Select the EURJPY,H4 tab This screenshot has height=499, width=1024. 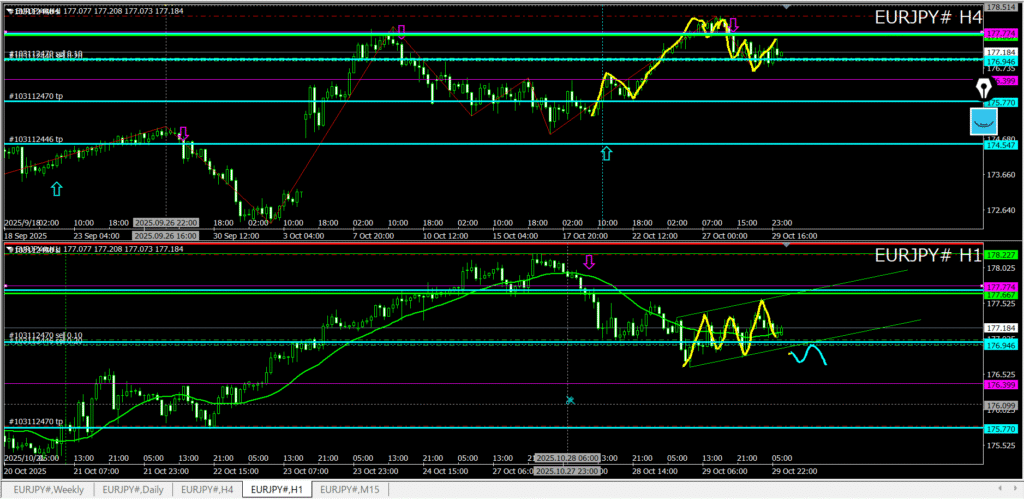click(x=211, y=489)
